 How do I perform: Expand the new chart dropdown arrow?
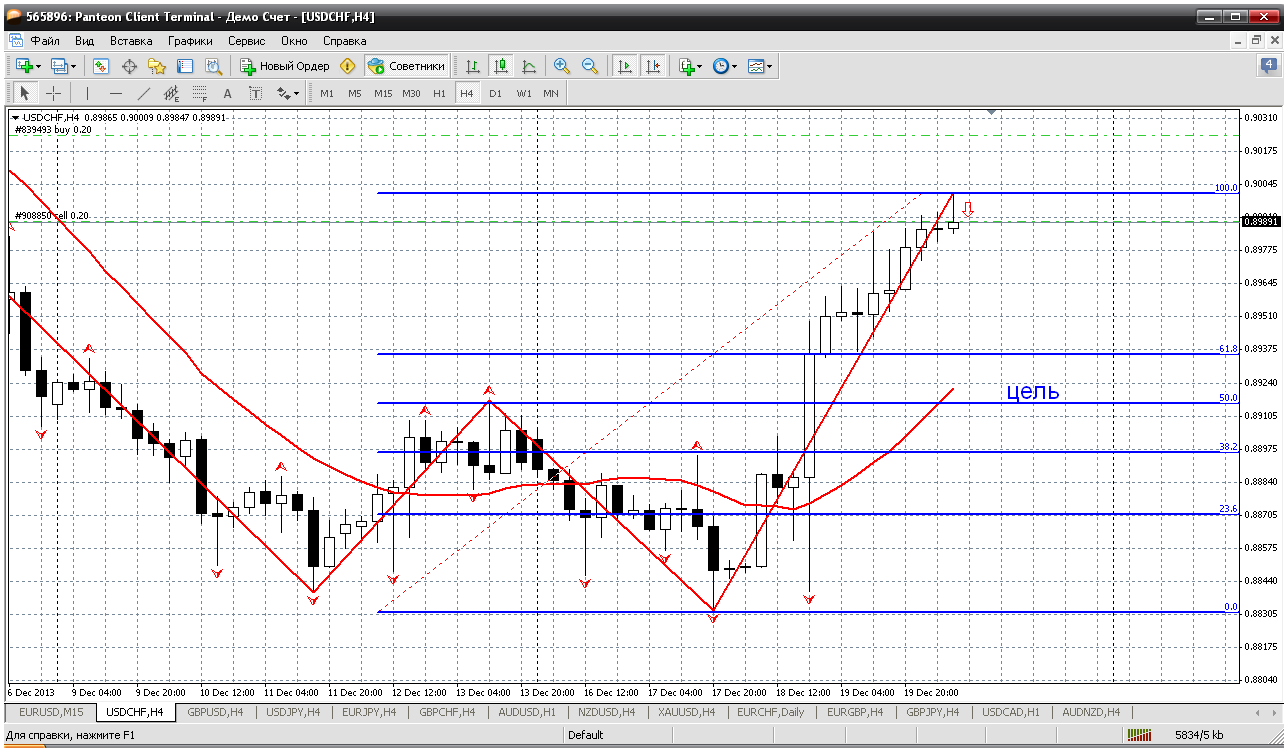[x=38, y=66]
